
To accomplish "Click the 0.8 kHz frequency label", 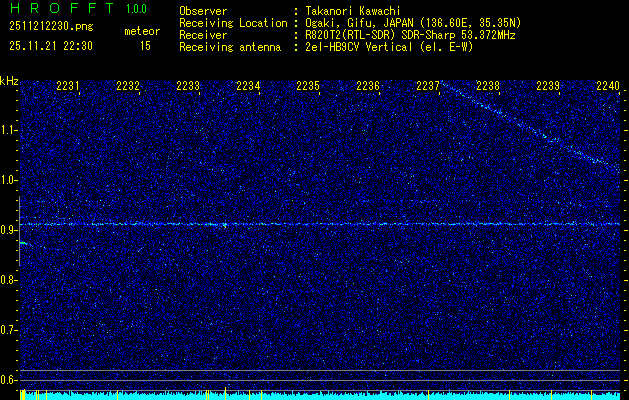I will 8,280.
